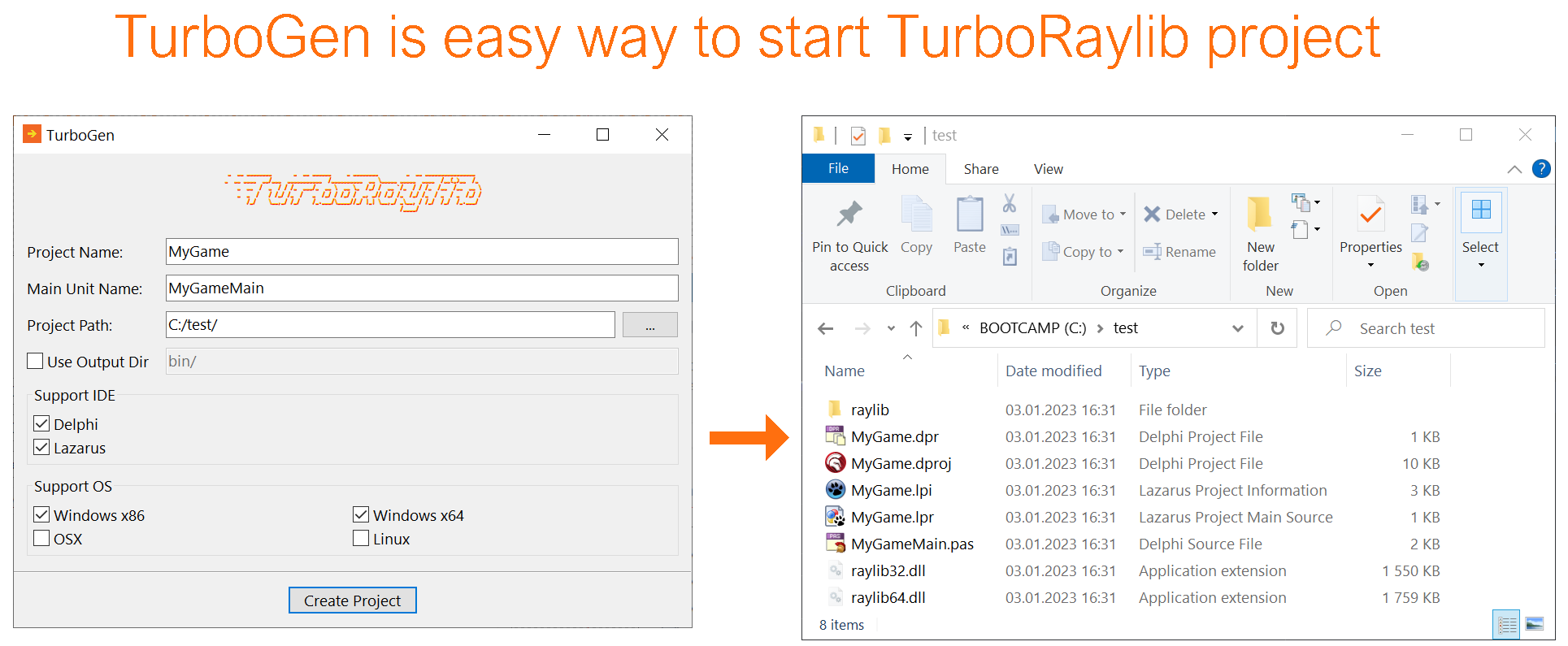The height and width of the screenshot is (646, 1568).
Task: Expand the Select dropdown arrow
Action: 1481,266
